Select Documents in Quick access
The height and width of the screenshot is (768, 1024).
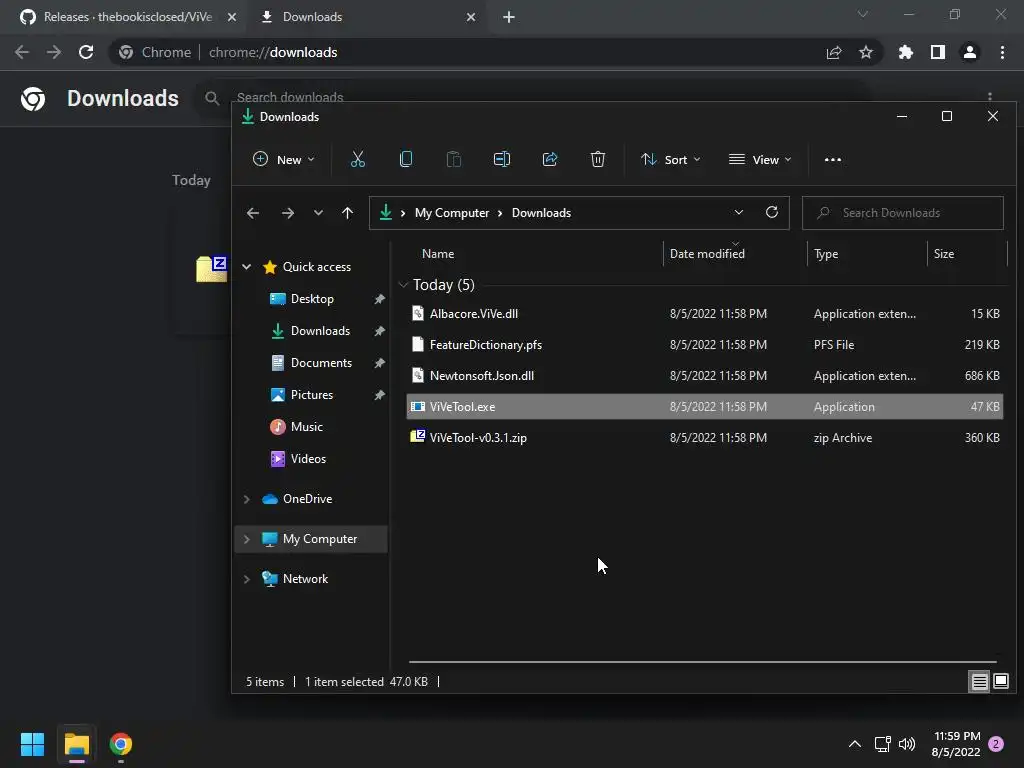(x=321, y=362)
